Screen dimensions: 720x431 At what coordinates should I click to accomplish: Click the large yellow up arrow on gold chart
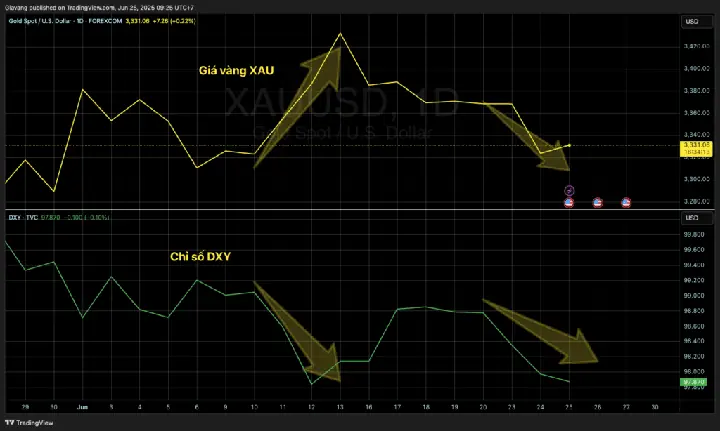(x=298, y=106)
